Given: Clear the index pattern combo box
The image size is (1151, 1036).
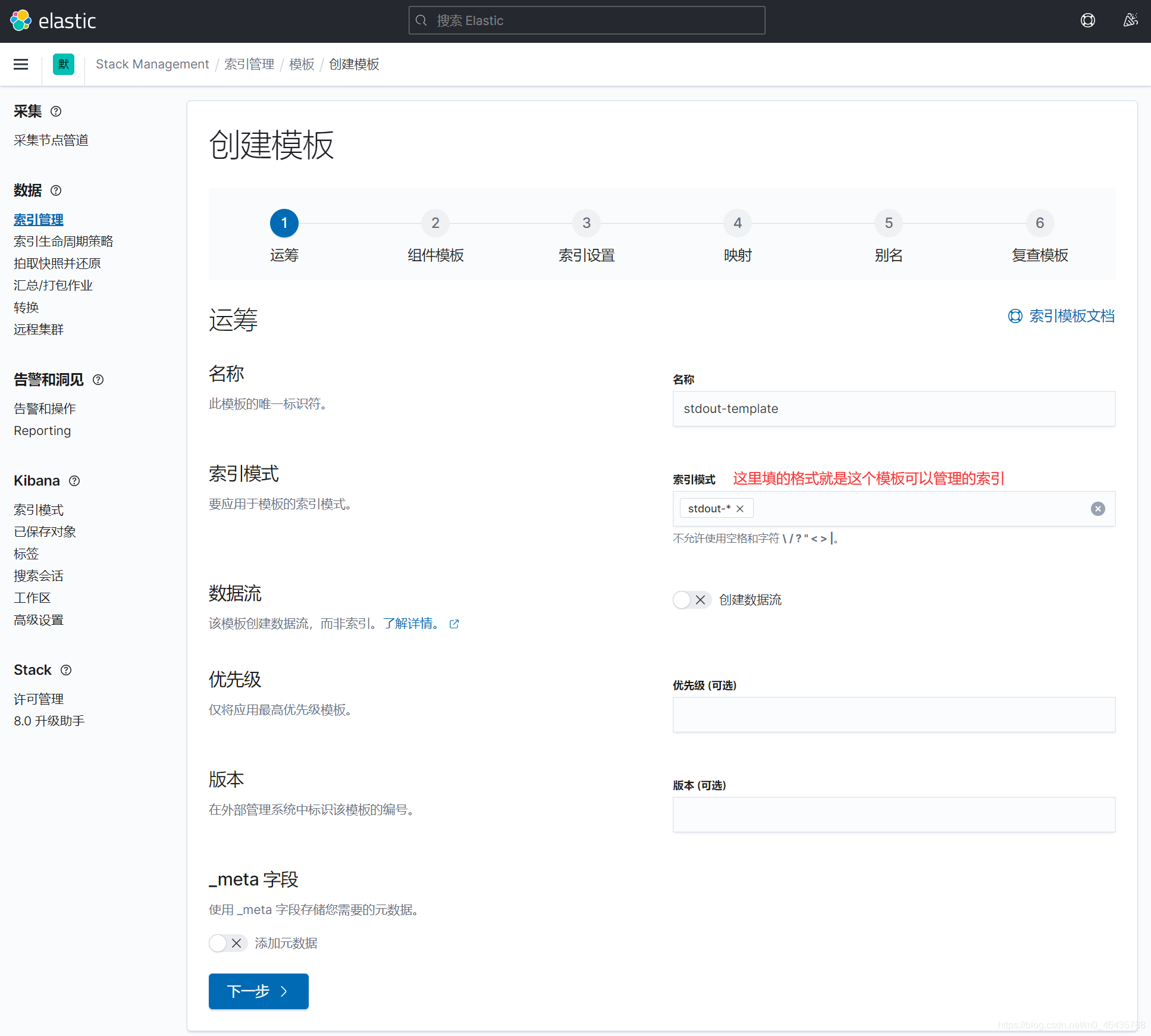Looking at the screenshot, I should click(1098, 509).
